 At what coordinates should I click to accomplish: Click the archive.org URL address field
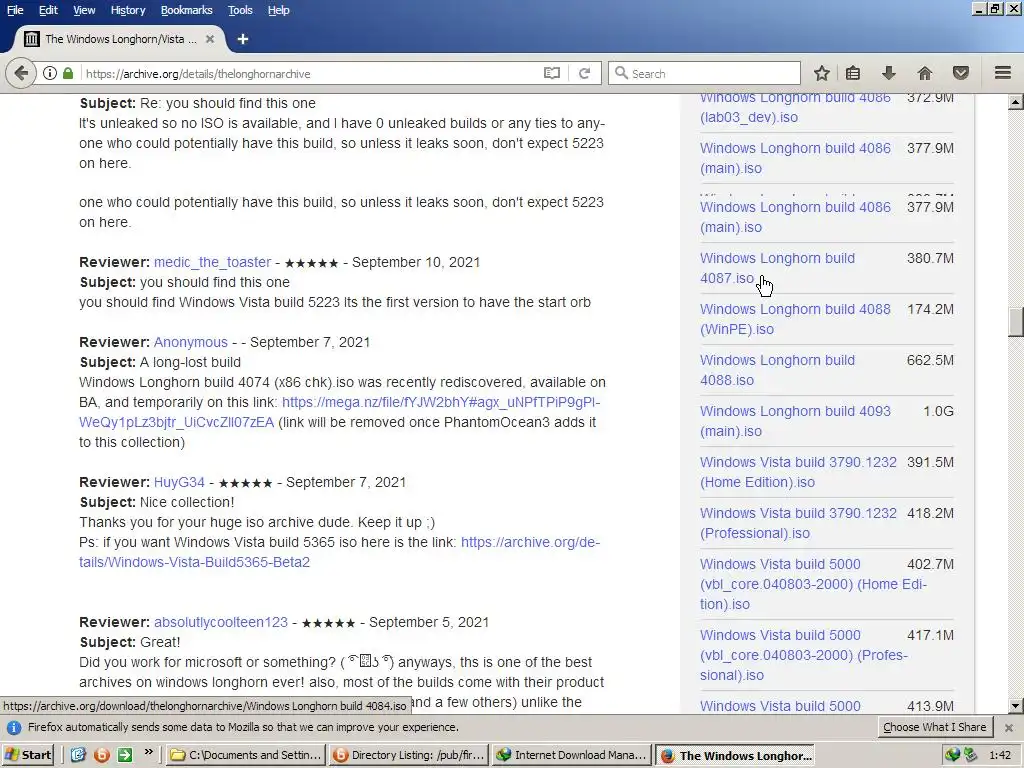click(x=310, y=73)
